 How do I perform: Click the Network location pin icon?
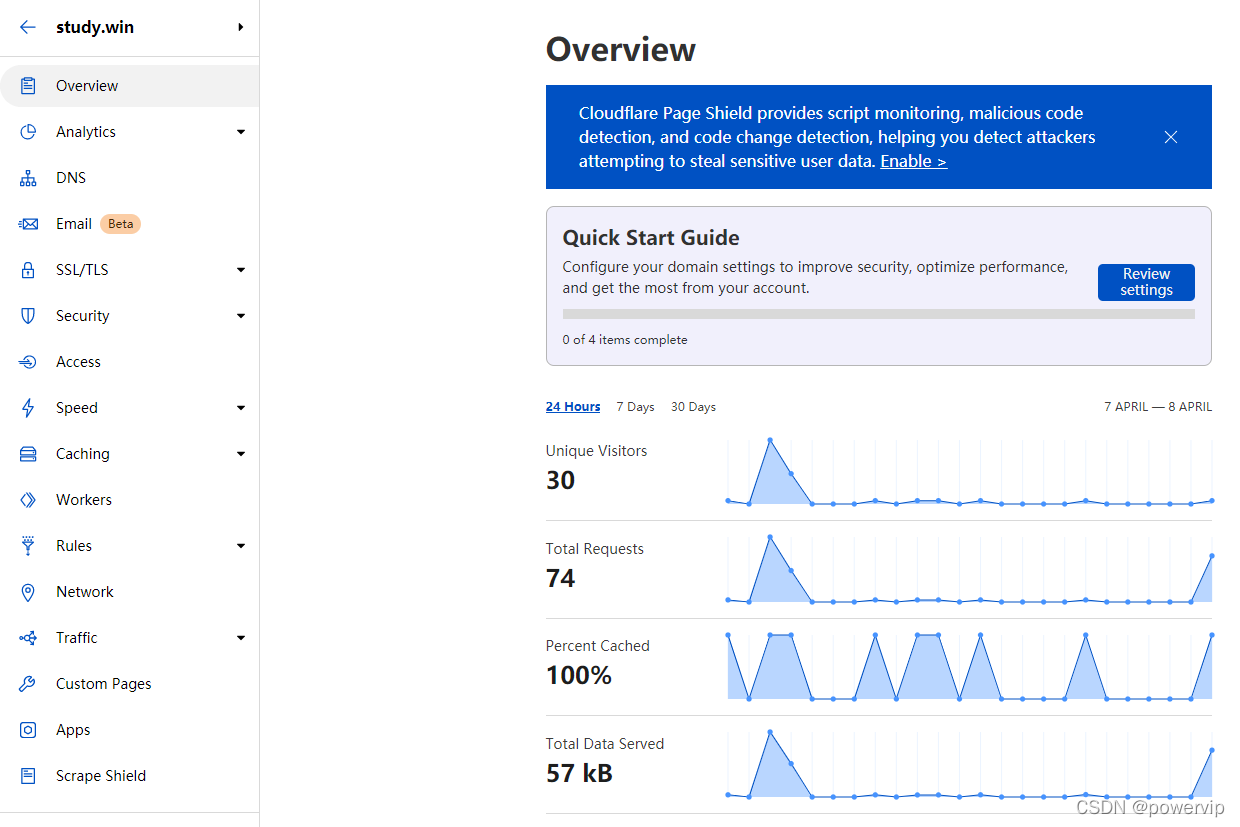click(28, 592)
